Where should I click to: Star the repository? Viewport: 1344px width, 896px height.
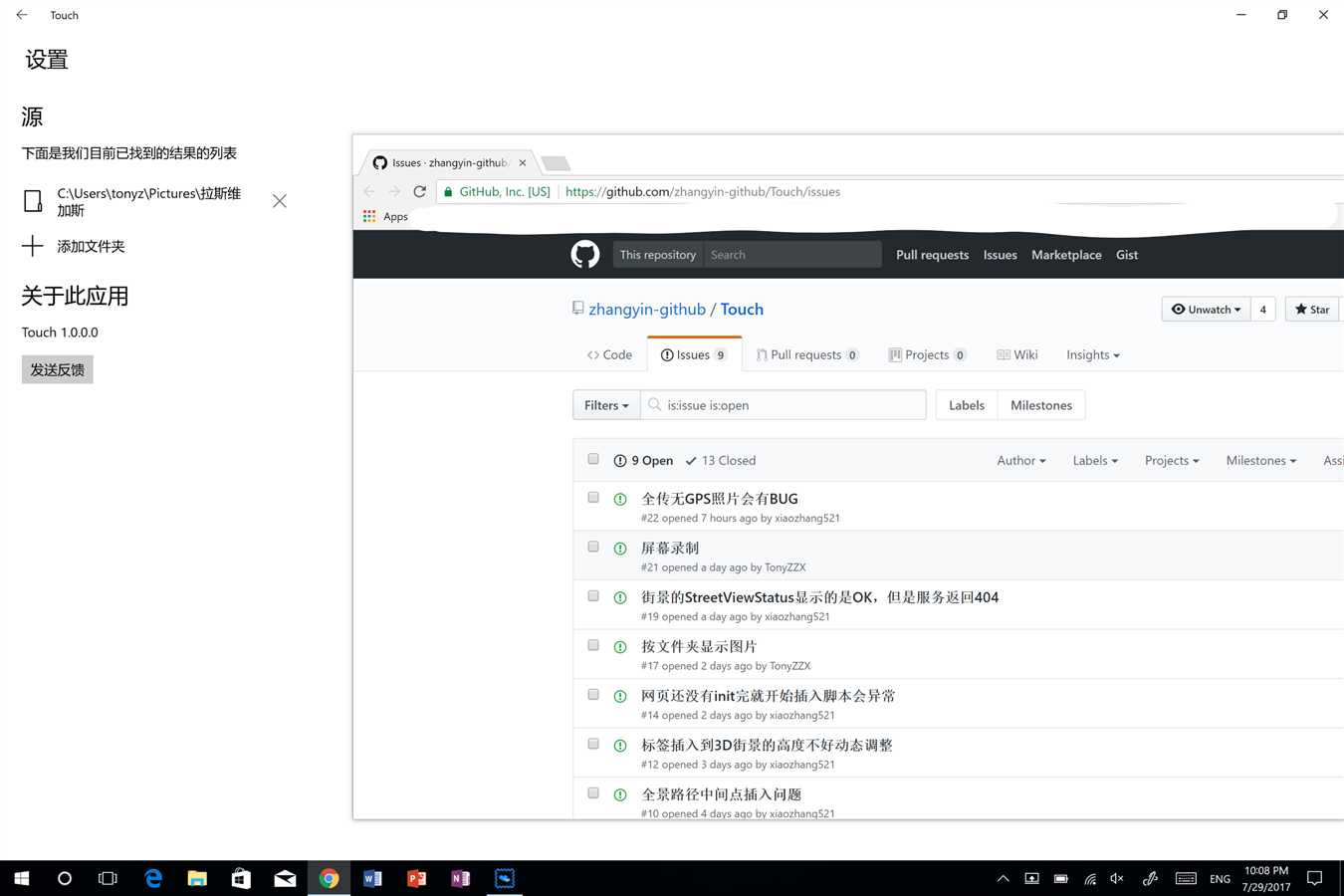[x=1312, y=309]
